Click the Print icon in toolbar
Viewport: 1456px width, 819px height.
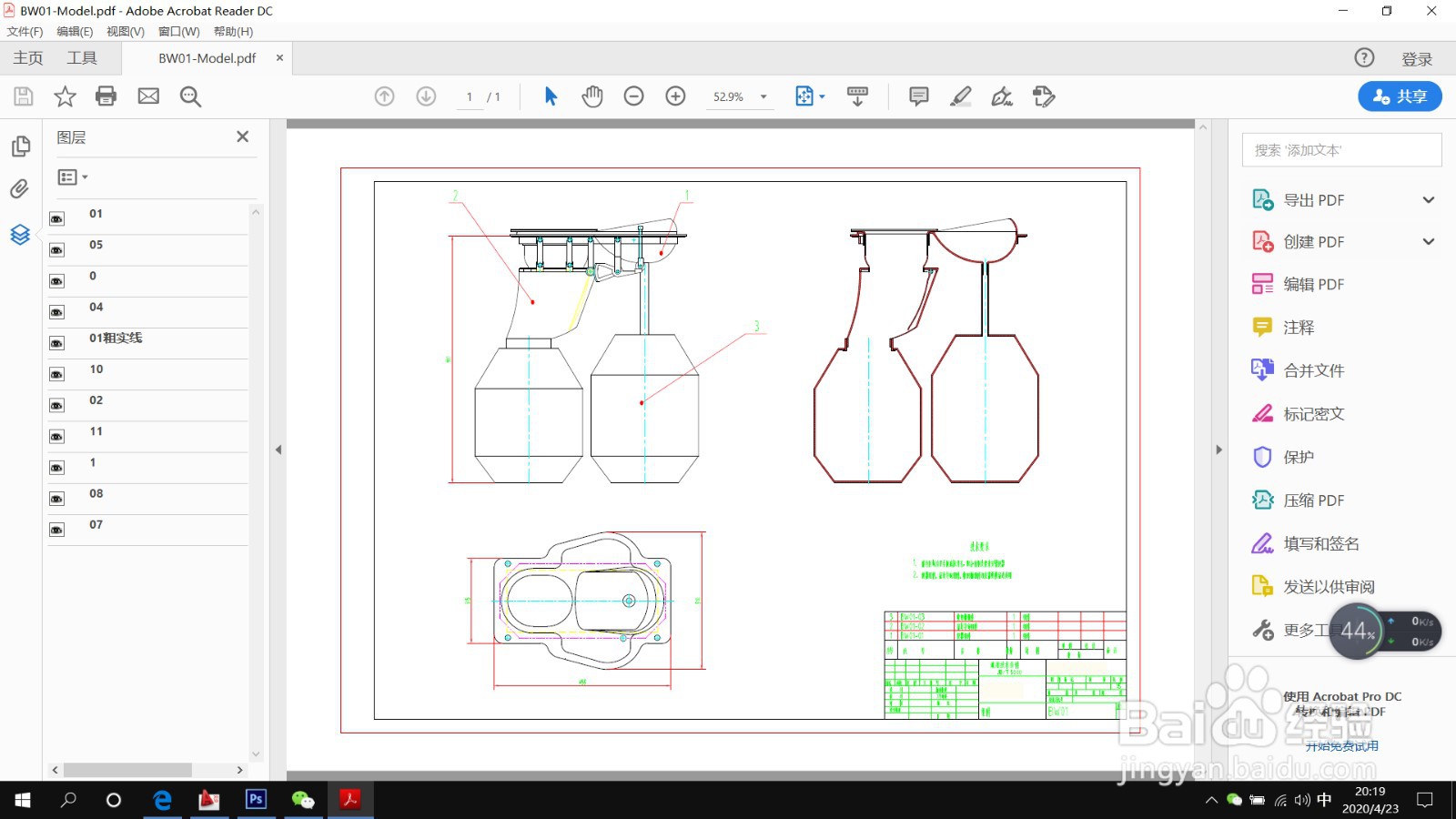tap(106, 96)
